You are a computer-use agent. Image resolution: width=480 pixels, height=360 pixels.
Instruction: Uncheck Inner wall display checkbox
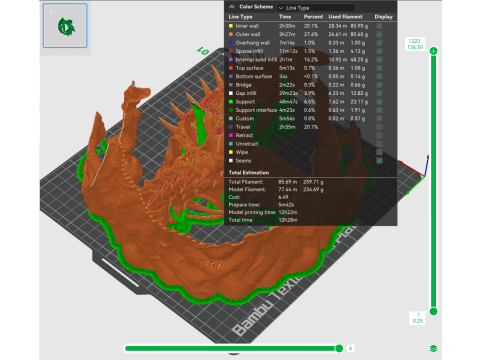click(x=379, y=26)
